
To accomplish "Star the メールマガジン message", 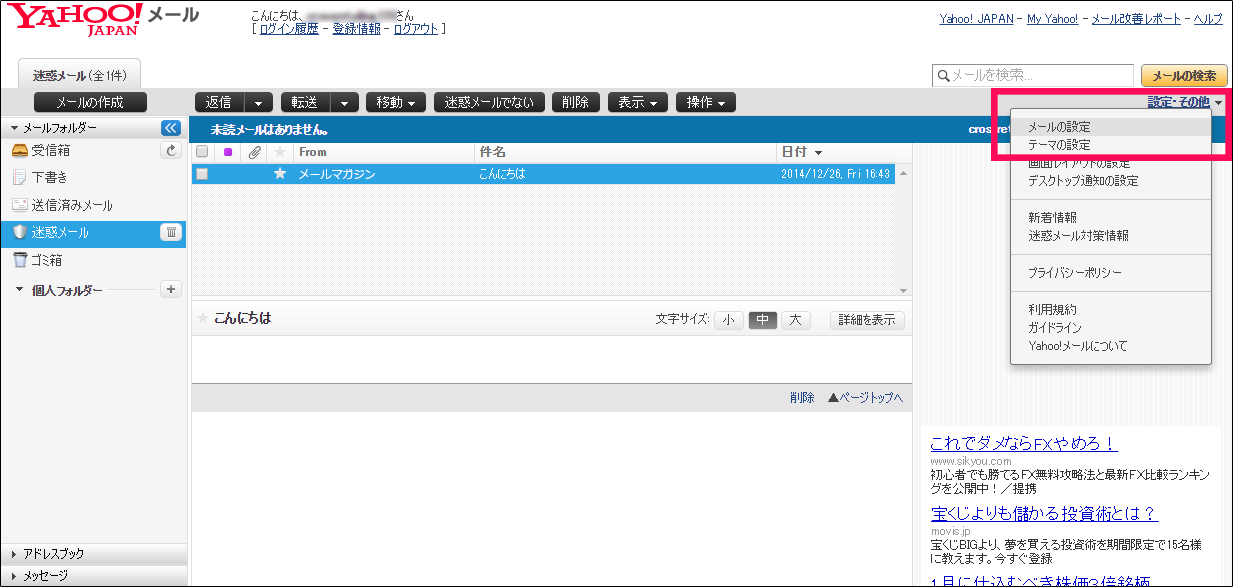I will tap(280, 174).
